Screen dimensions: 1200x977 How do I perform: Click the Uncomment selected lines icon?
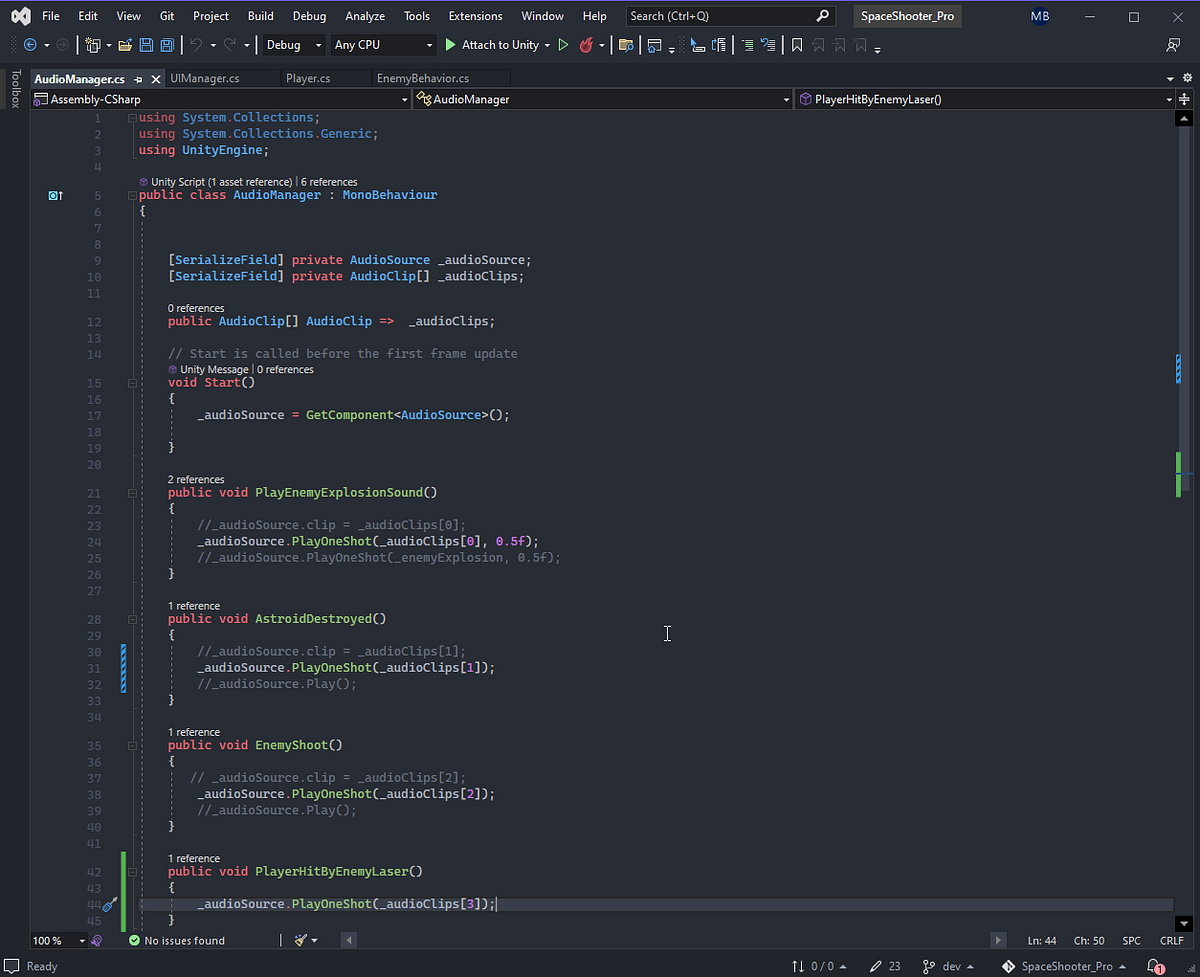point(768,45)
